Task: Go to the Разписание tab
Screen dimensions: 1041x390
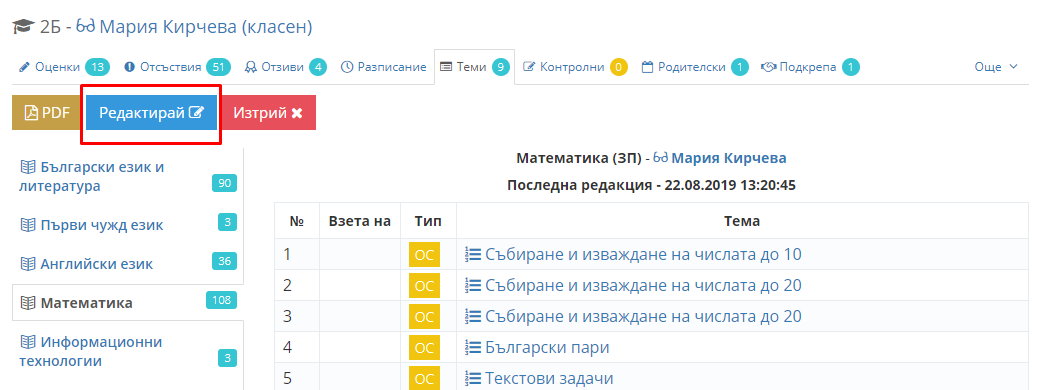Action: [x=383, y=67]
